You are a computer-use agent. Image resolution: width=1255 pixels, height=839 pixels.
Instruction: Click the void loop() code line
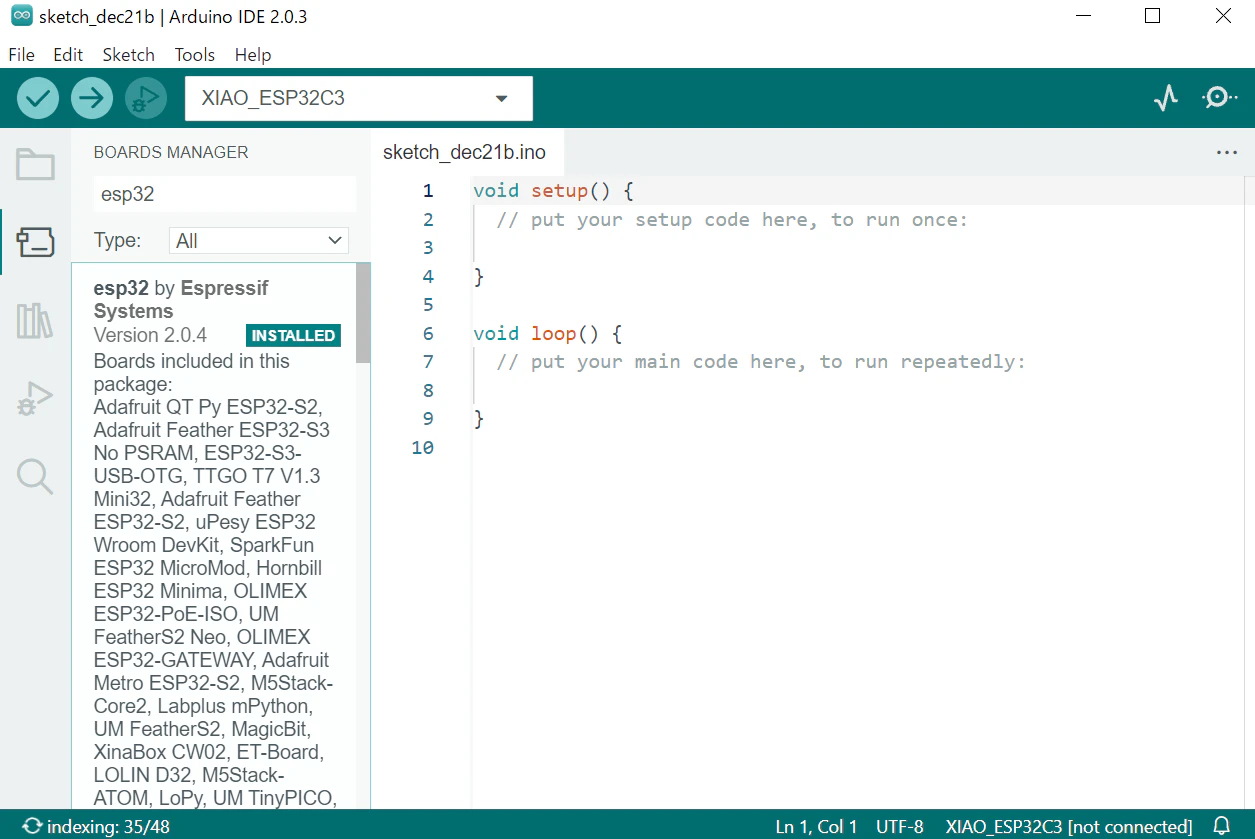point(548,333)
